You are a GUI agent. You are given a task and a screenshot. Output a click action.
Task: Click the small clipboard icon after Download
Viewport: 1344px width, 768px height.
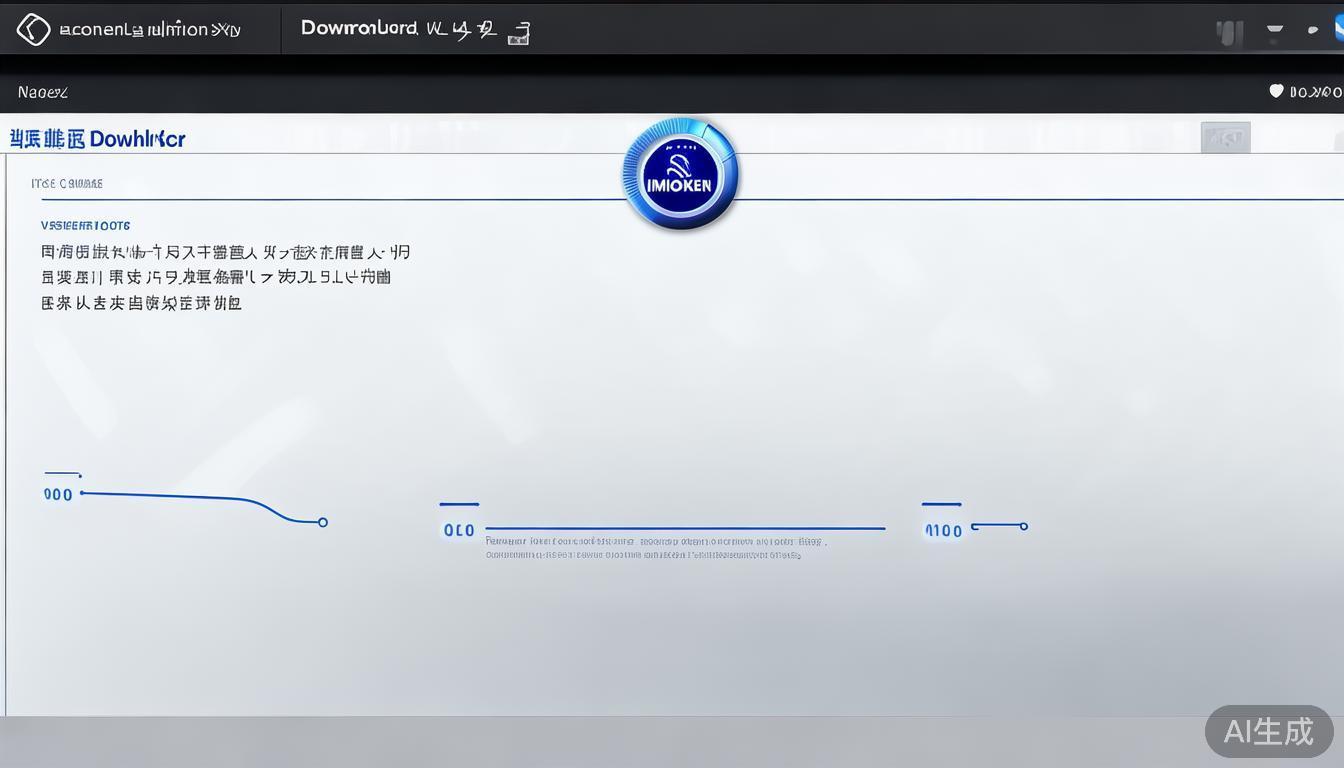(x=518, y=34)
